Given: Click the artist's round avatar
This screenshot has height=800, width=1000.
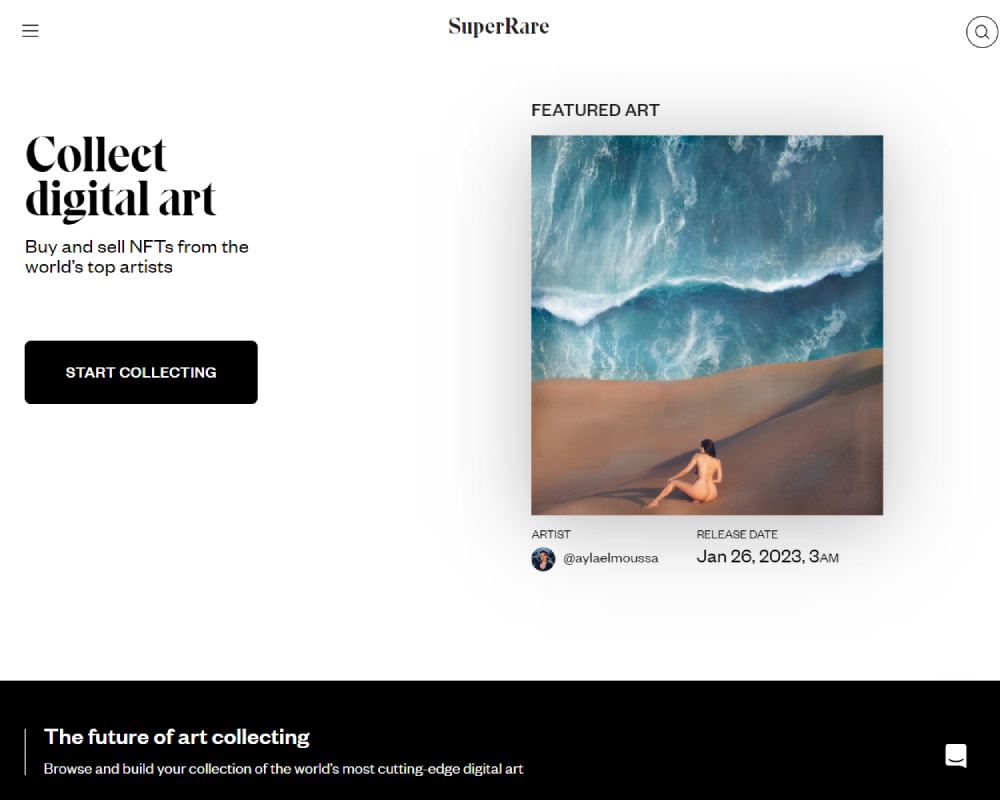Looking at the screenshot, I should point(543,559).
